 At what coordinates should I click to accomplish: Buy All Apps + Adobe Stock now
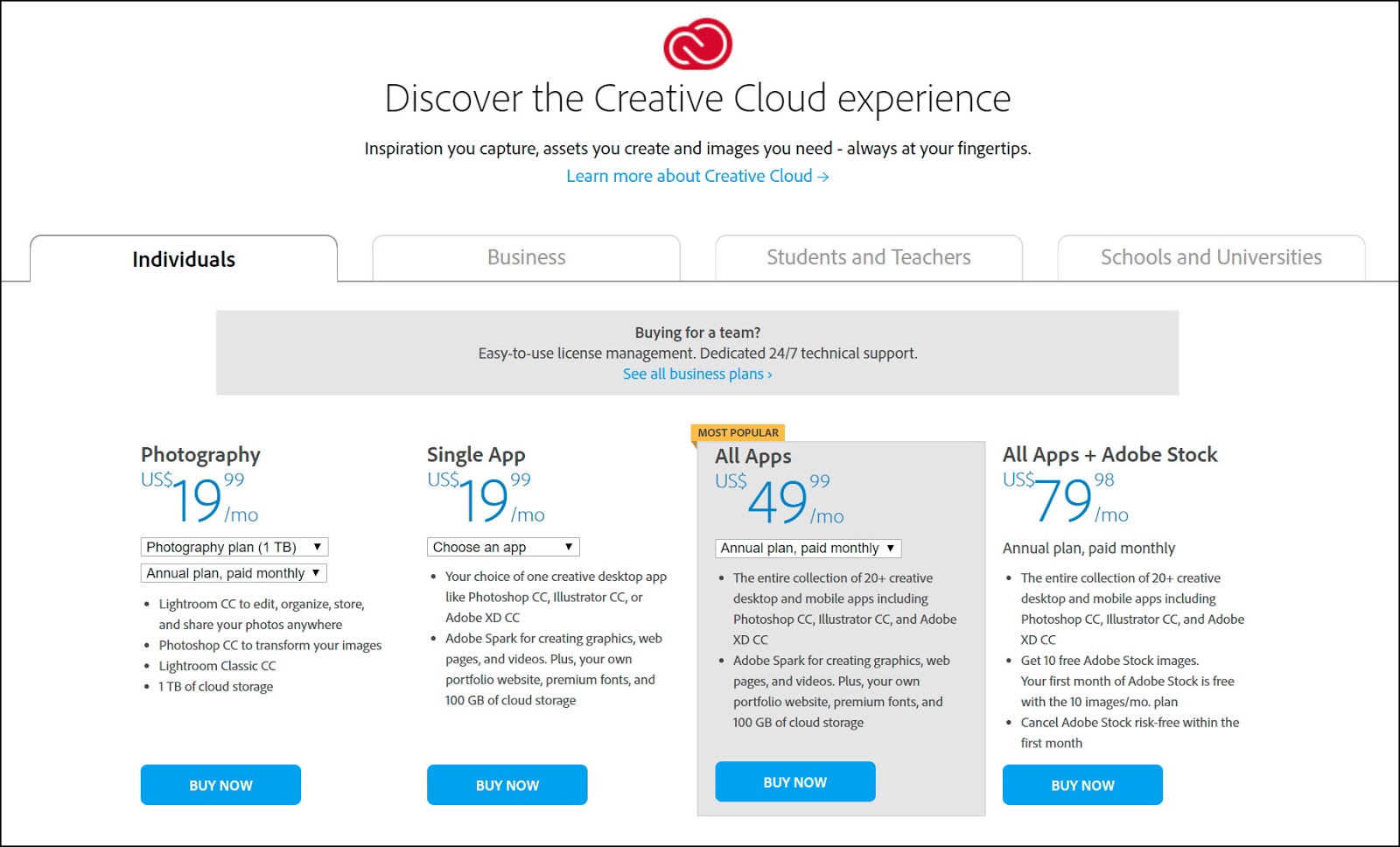(1082, 785)
